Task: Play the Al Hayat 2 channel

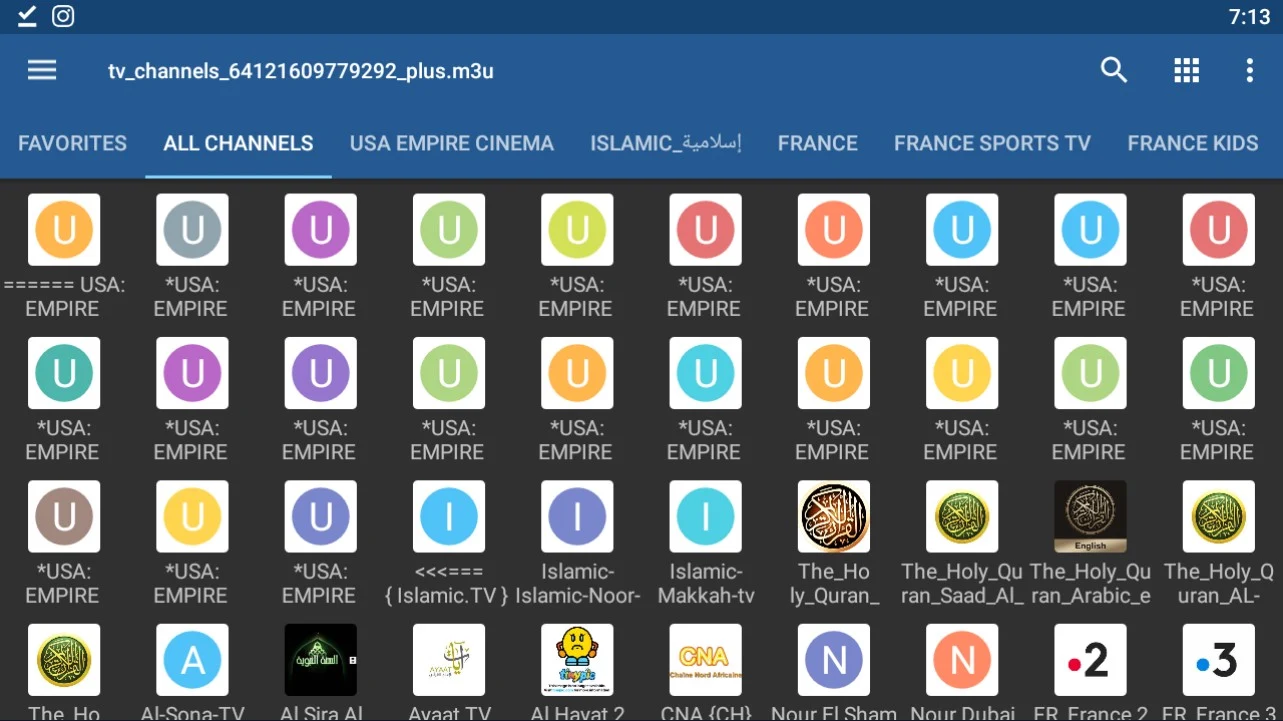Action: 577,672
